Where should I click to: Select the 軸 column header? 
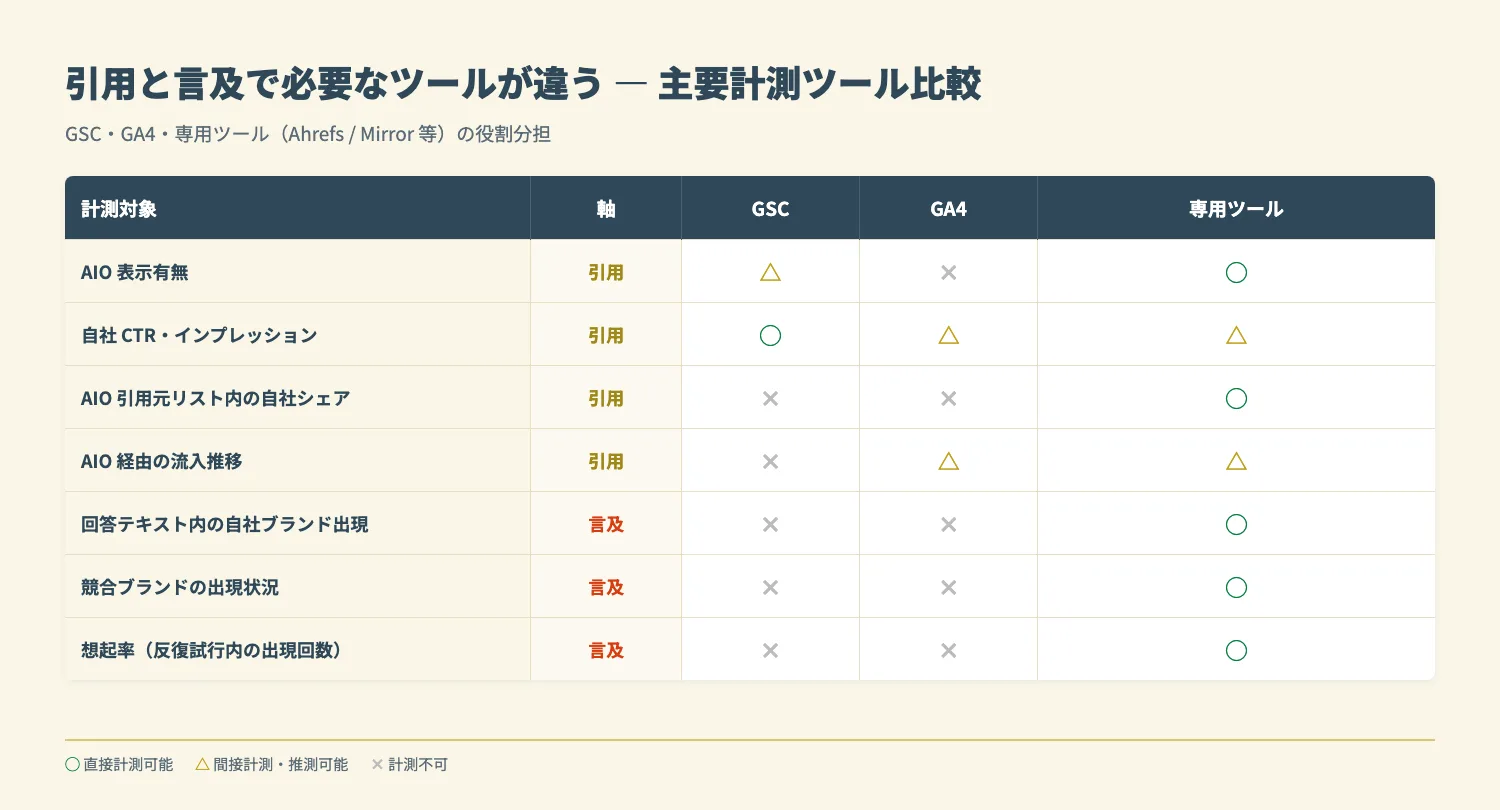tap(606, 209)
